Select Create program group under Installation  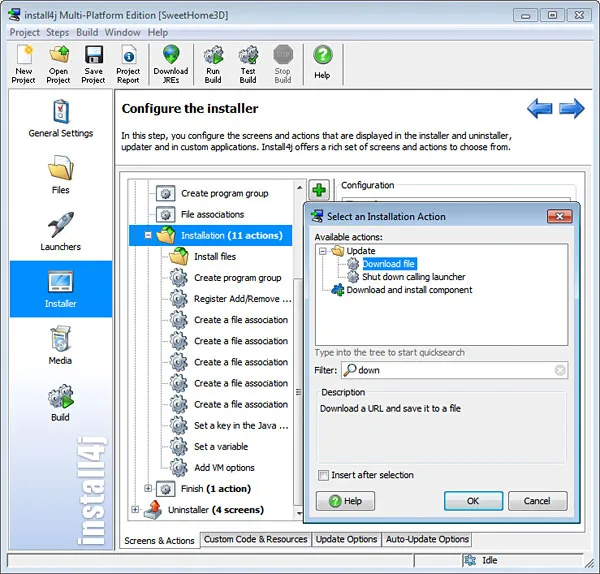tap(238, 278)
